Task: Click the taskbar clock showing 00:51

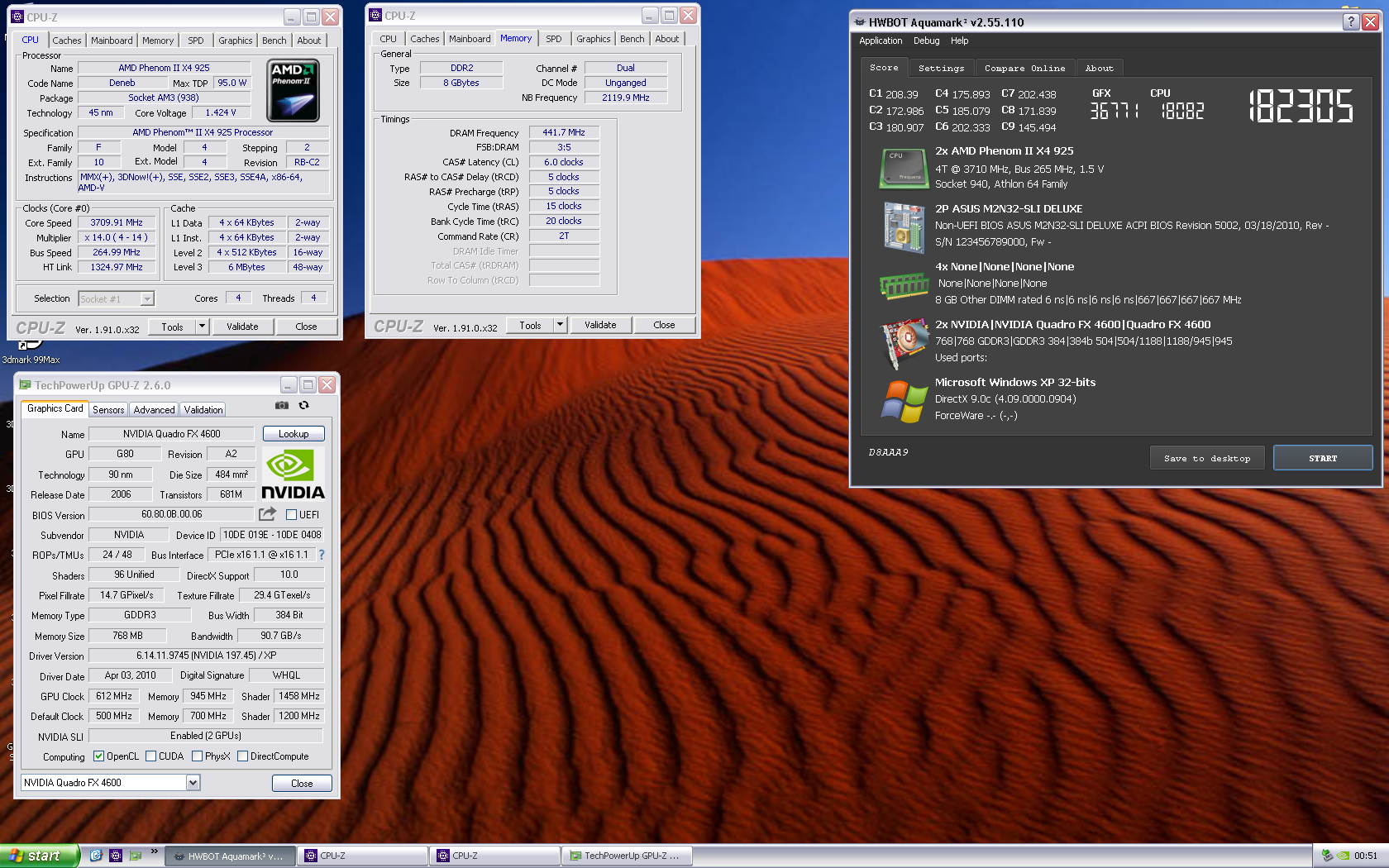Action: click(1366, 856)
